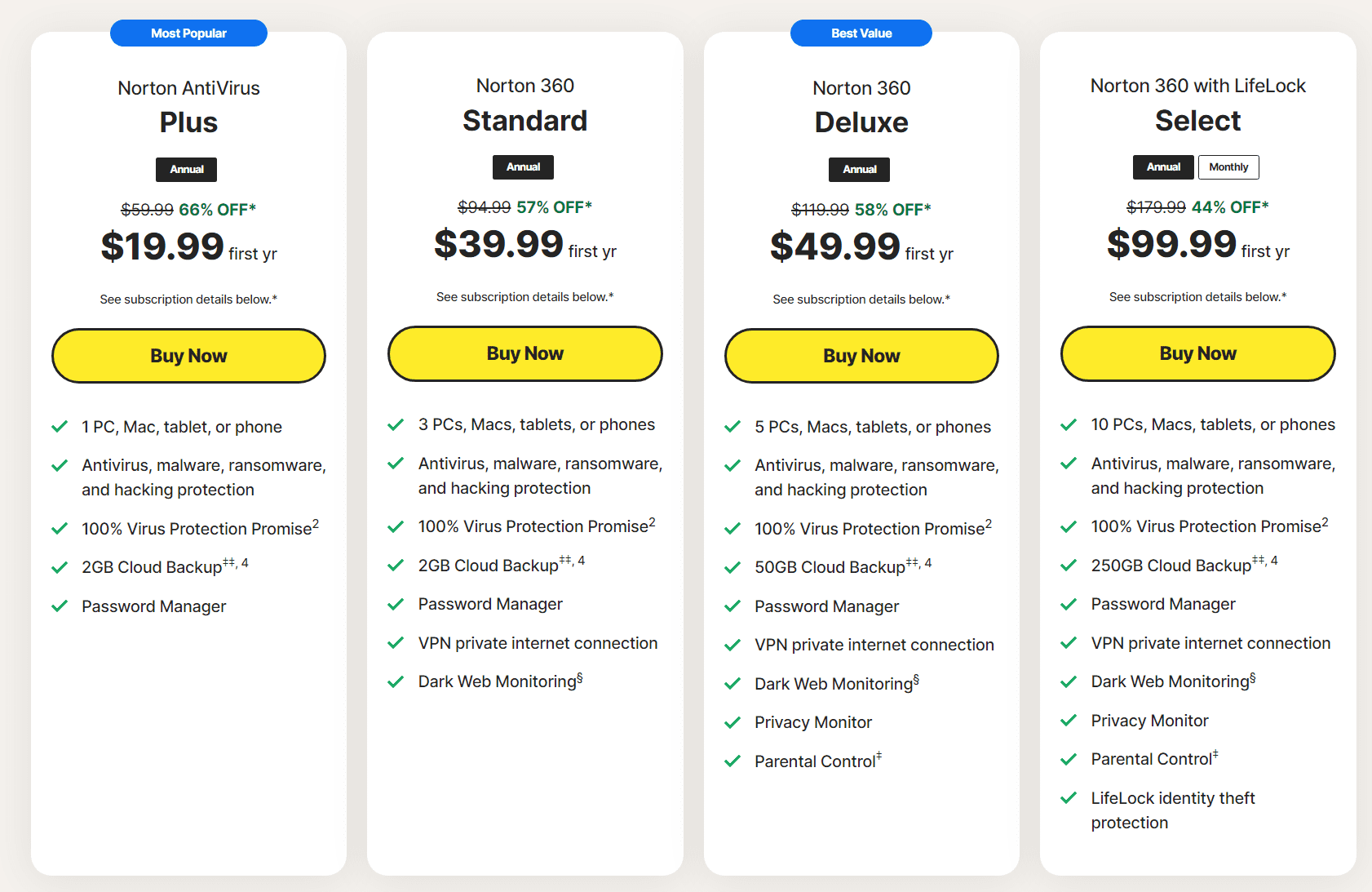This screenshot has height=892, width=1372.
Task: Select the Annual option under AntiVirus Plus
Action: (x=187, y=170)
